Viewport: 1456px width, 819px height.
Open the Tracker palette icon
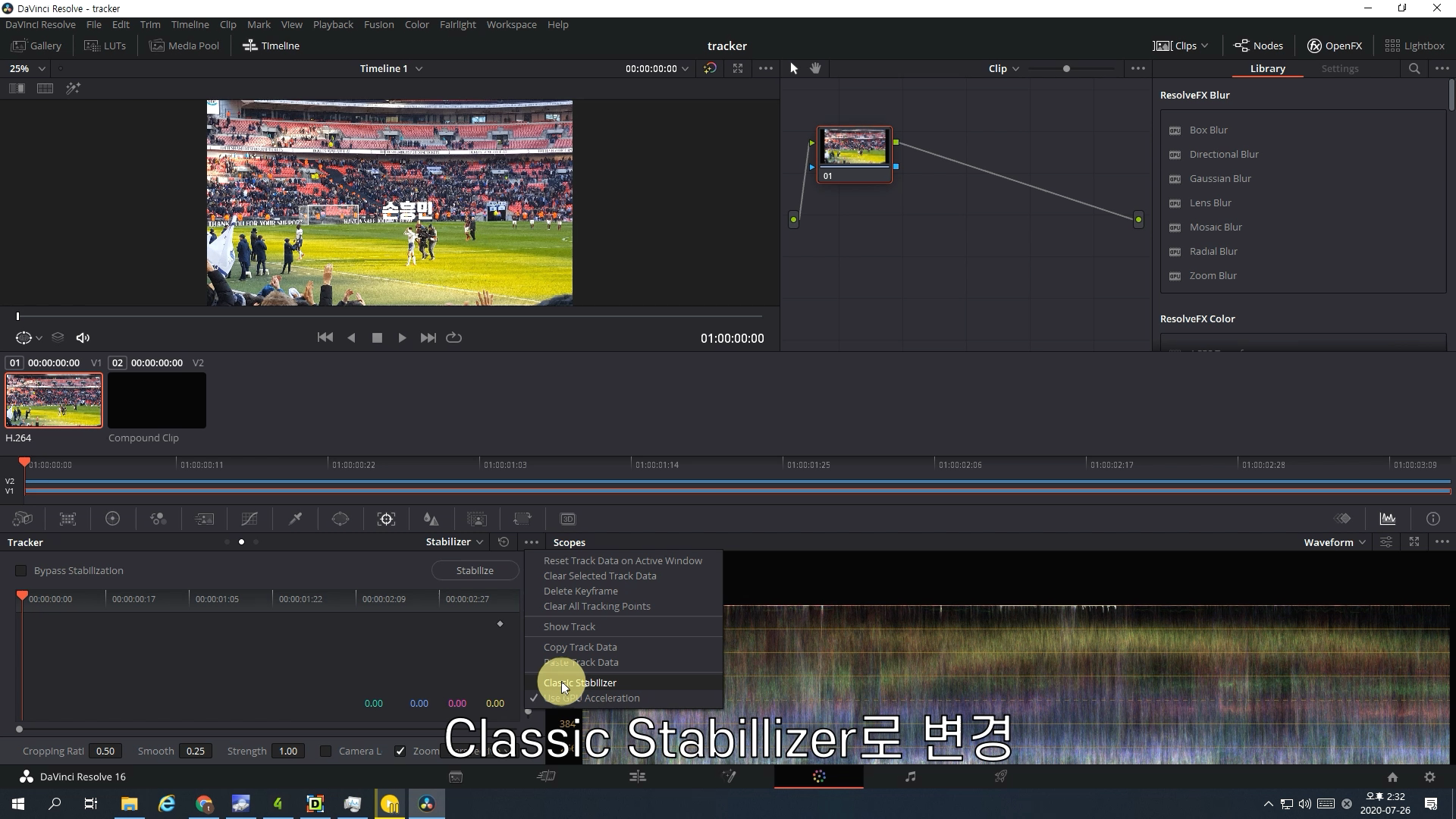386,519
